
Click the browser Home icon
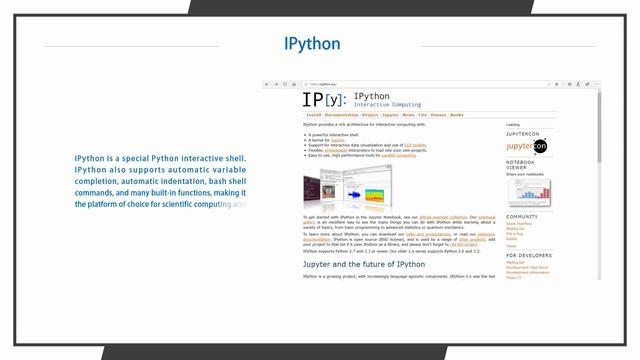pyautogui.click(x=294, y=84)
